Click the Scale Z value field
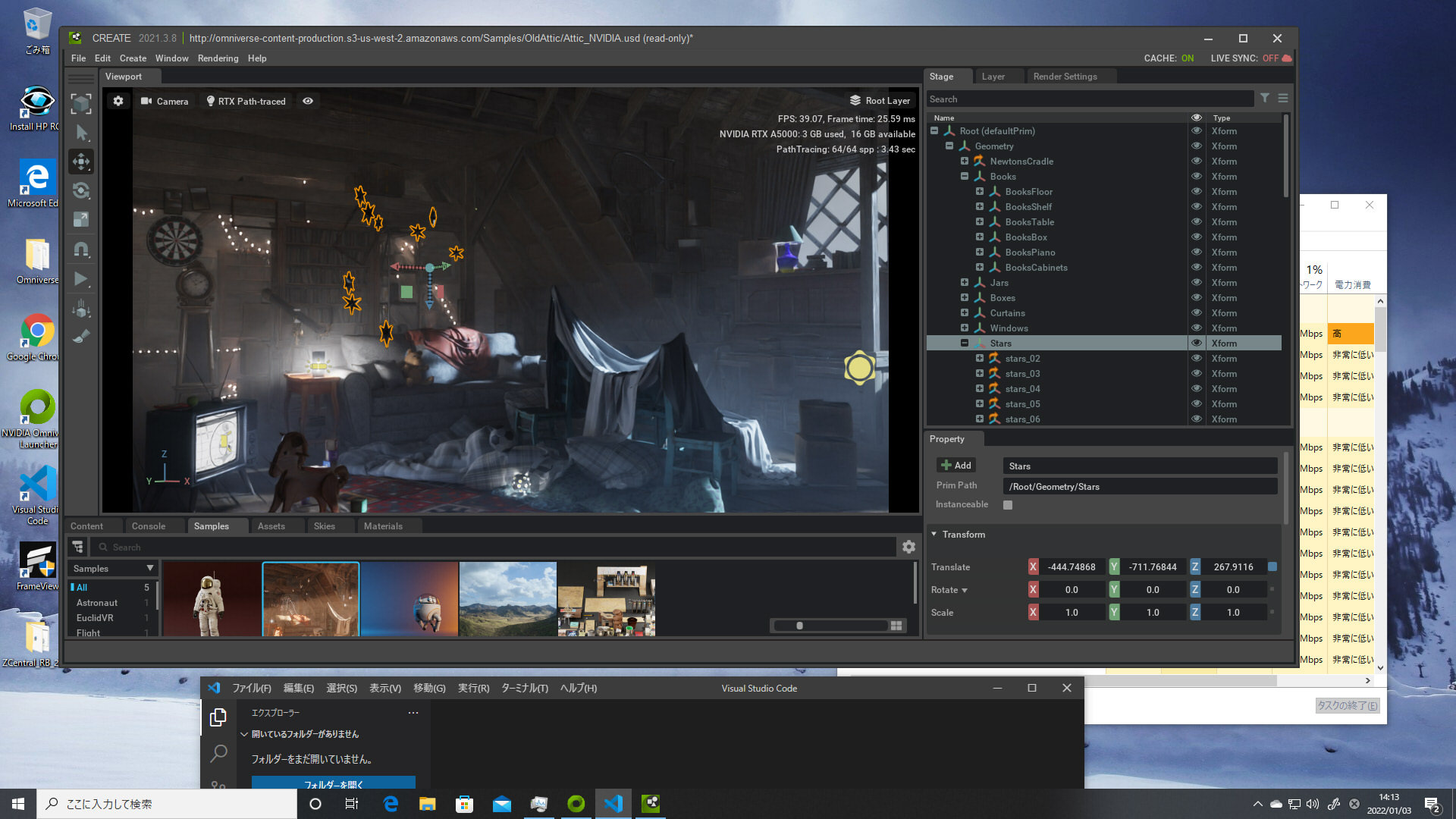The width and height of the screenshot is (1456, 819). coord(1233,613)
